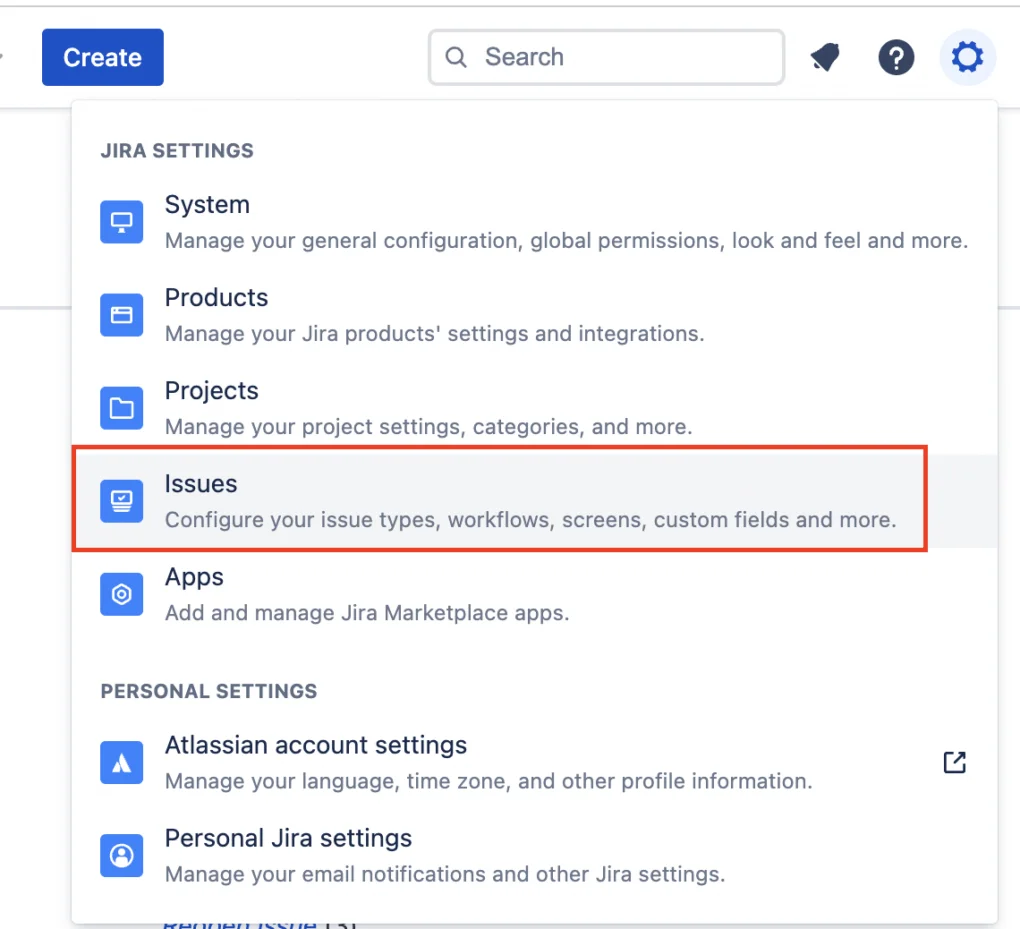
Task: Open Atlassian account settings
Action: tap(535, 762)
